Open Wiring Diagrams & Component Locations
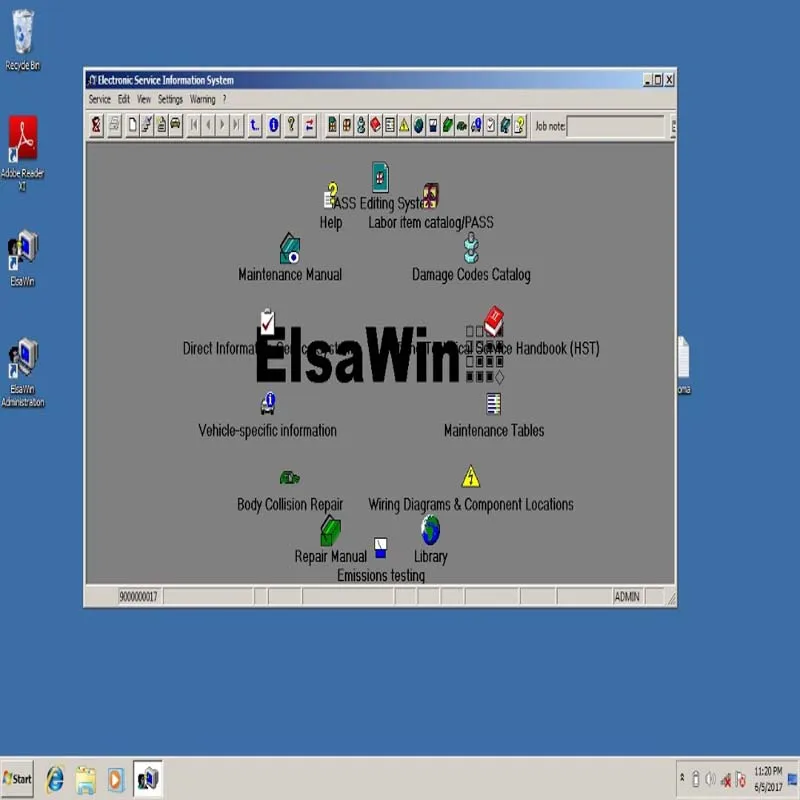The width and height of the screenshot is (800, 800). (x=470, y=475)
